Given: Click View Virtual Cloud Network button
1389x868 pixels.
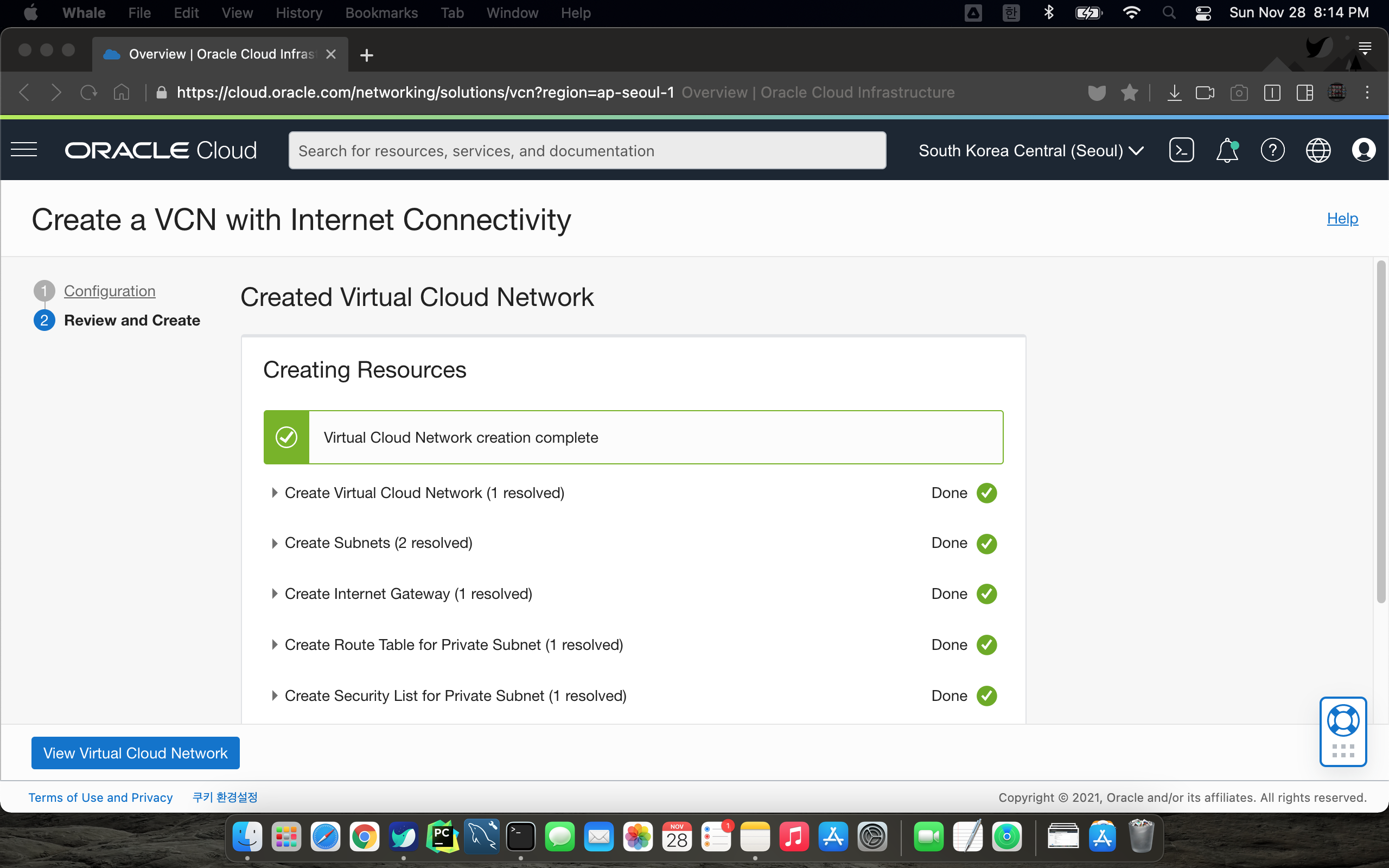Looking at the screenshot, I should click(x=136, y=752).
